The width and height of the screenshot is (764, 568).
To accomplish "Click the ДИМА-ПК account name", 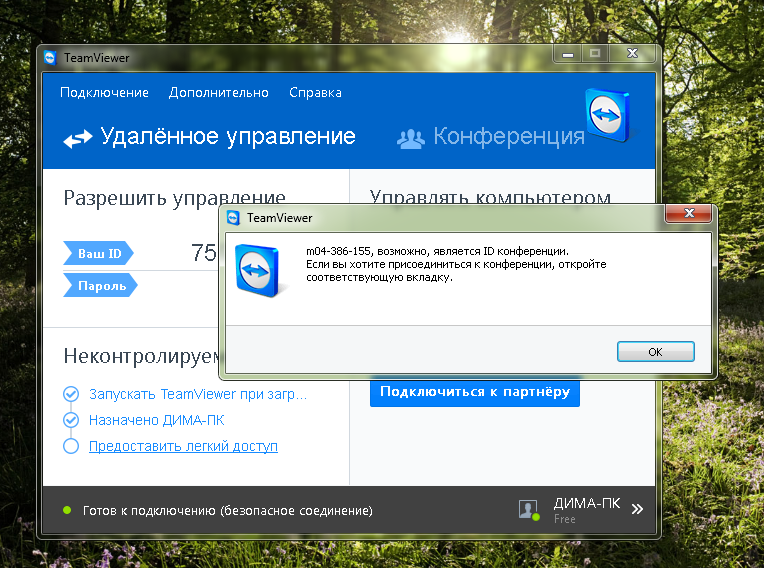I will pos(587,503).
